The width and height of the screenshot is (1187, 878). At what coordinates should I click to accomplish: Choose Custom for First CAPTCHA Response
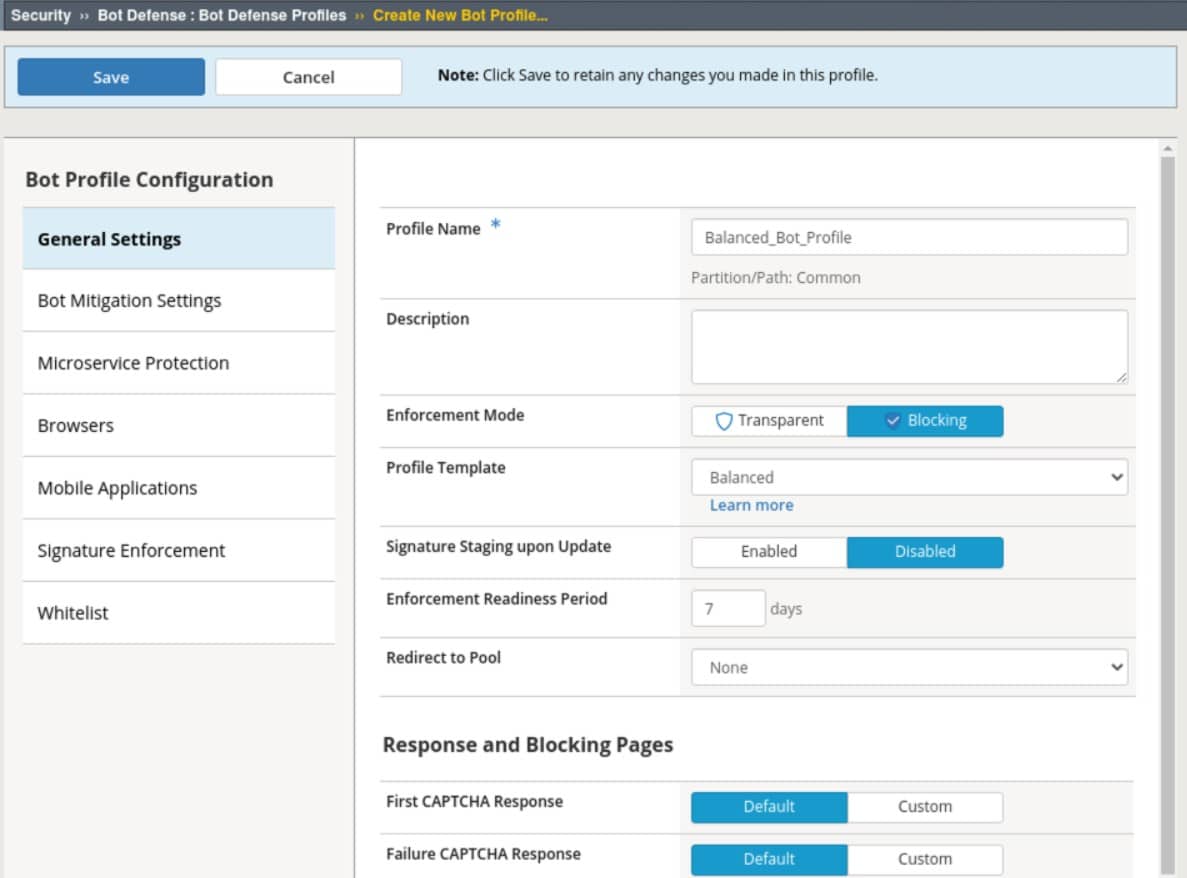pos(925,807)
